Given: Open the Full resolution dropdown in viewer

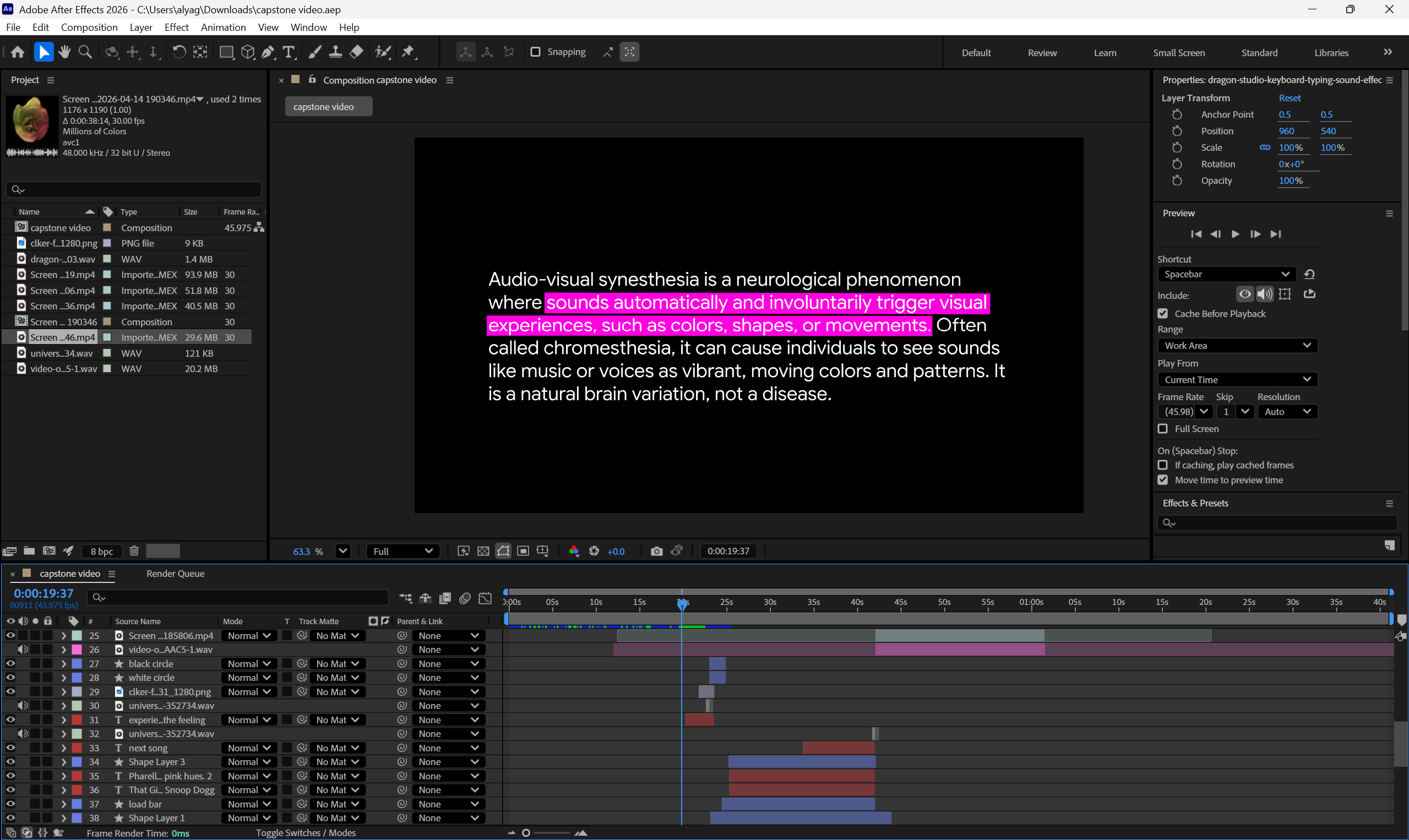Looking at the screenshot, I should tap(402, 551).
